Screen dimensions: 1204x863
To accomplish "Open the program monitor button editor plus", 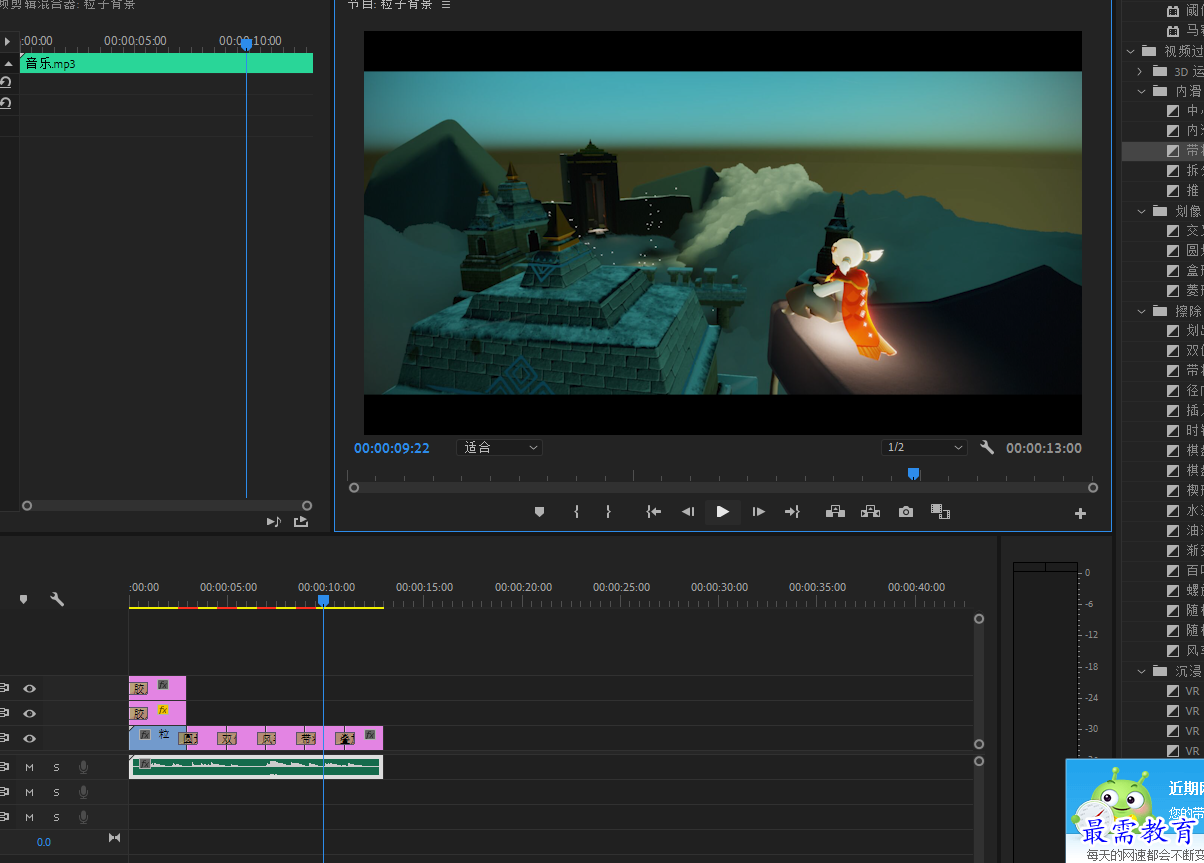I will [1080, 513].
